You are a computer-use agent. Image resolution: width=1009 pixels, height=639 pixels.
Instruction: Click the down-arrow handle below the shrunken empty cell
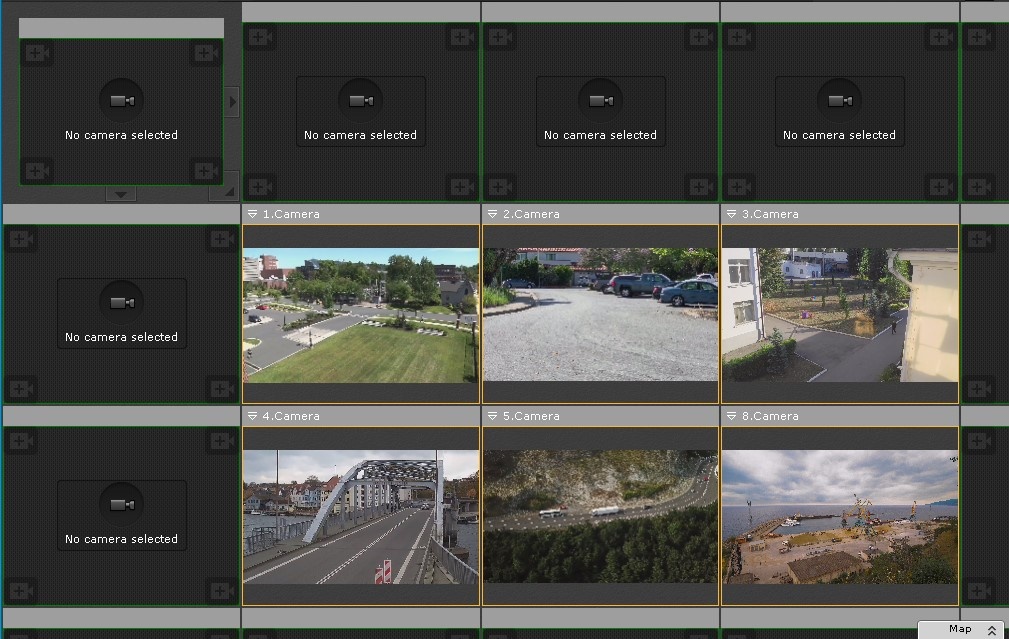[x=121, y=194]
